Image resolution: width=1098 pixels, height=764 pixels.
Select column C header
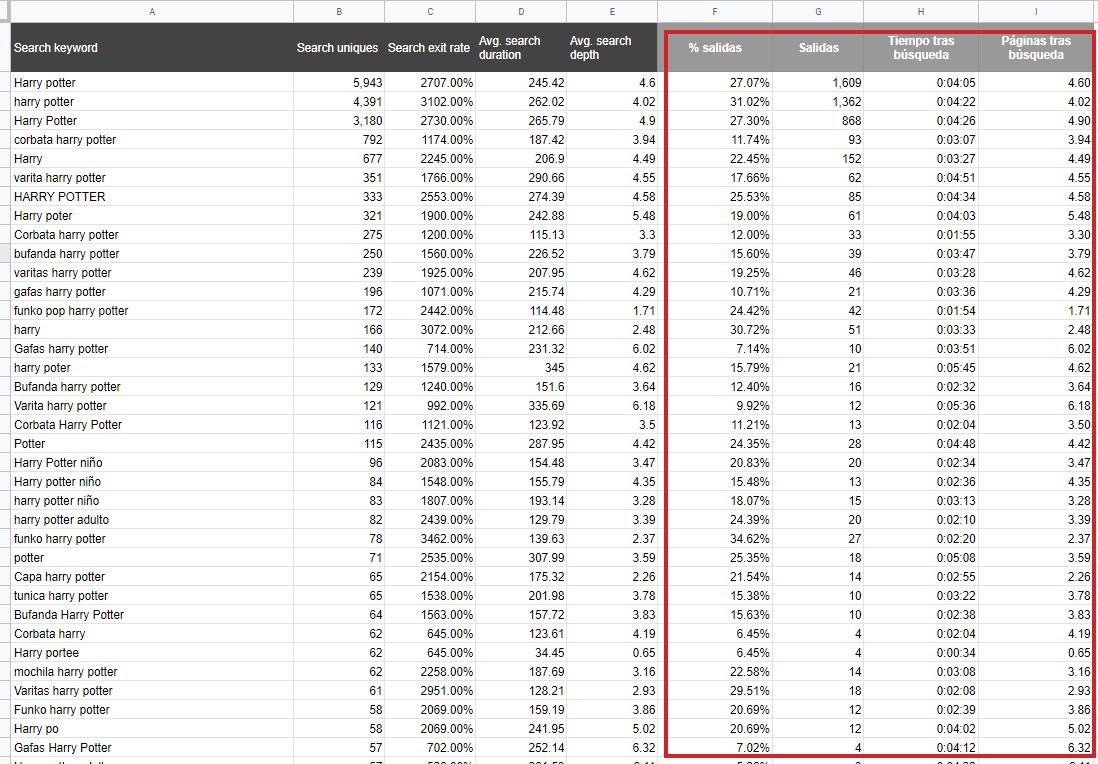(x=430, y=11)
